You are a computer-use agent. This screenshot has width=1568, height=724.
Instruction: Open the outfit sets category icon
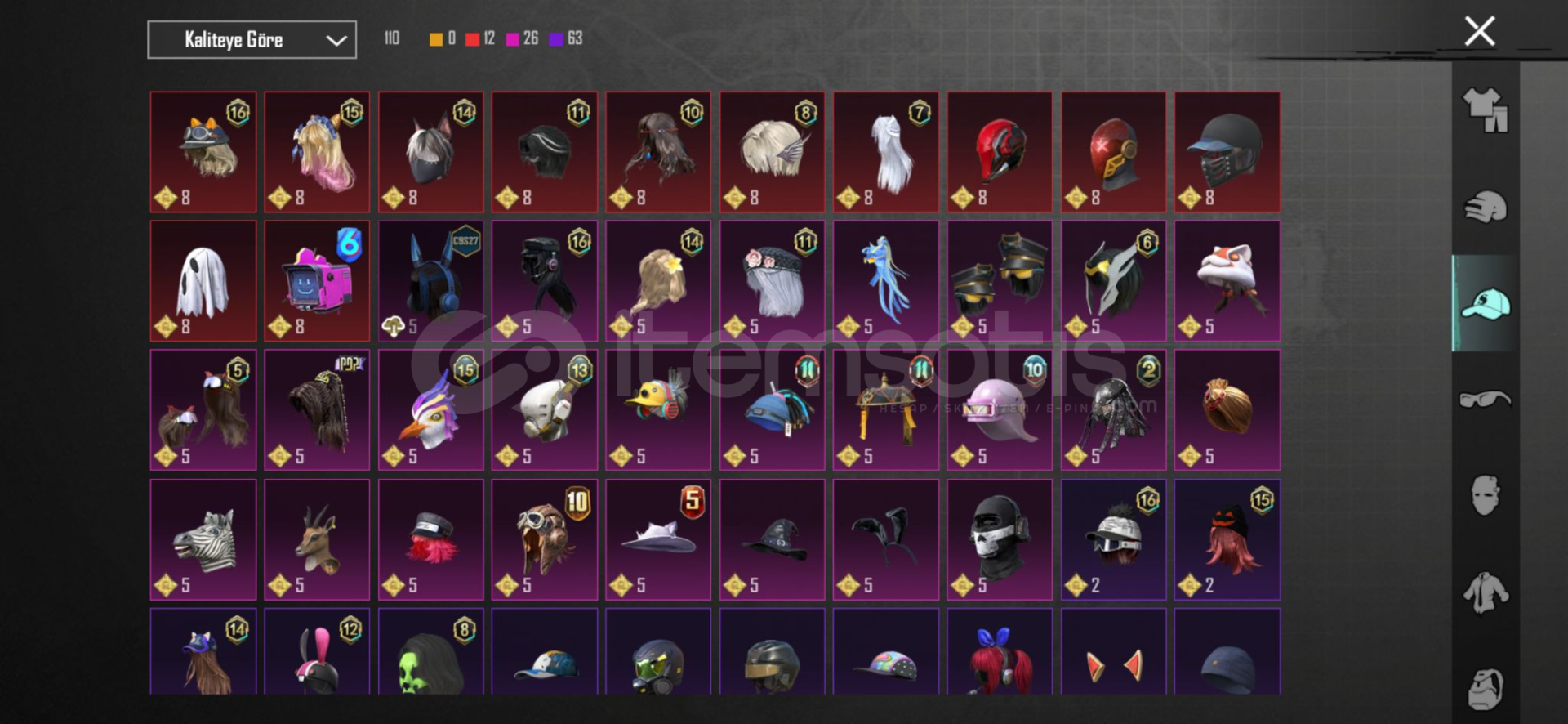tap(1486, 109)
